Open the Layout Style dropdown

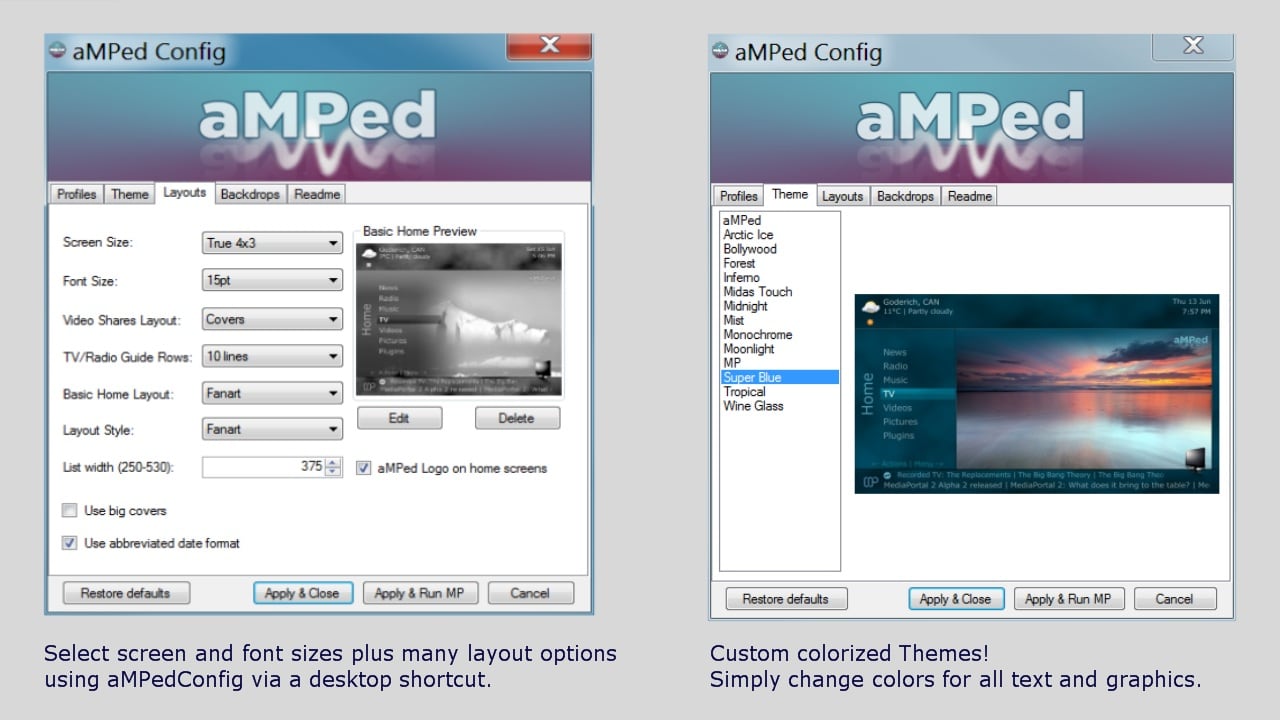273,430
